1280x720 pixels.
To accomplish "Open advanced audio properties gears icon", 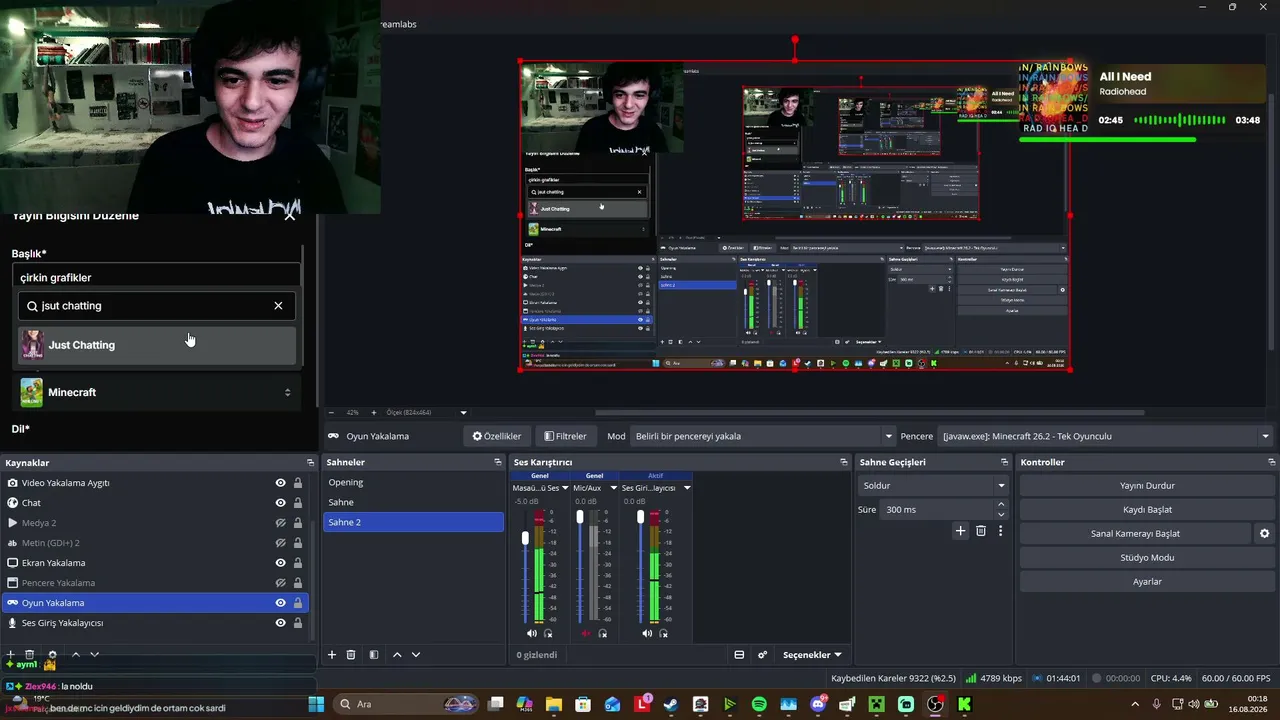I will click(762, 655).
